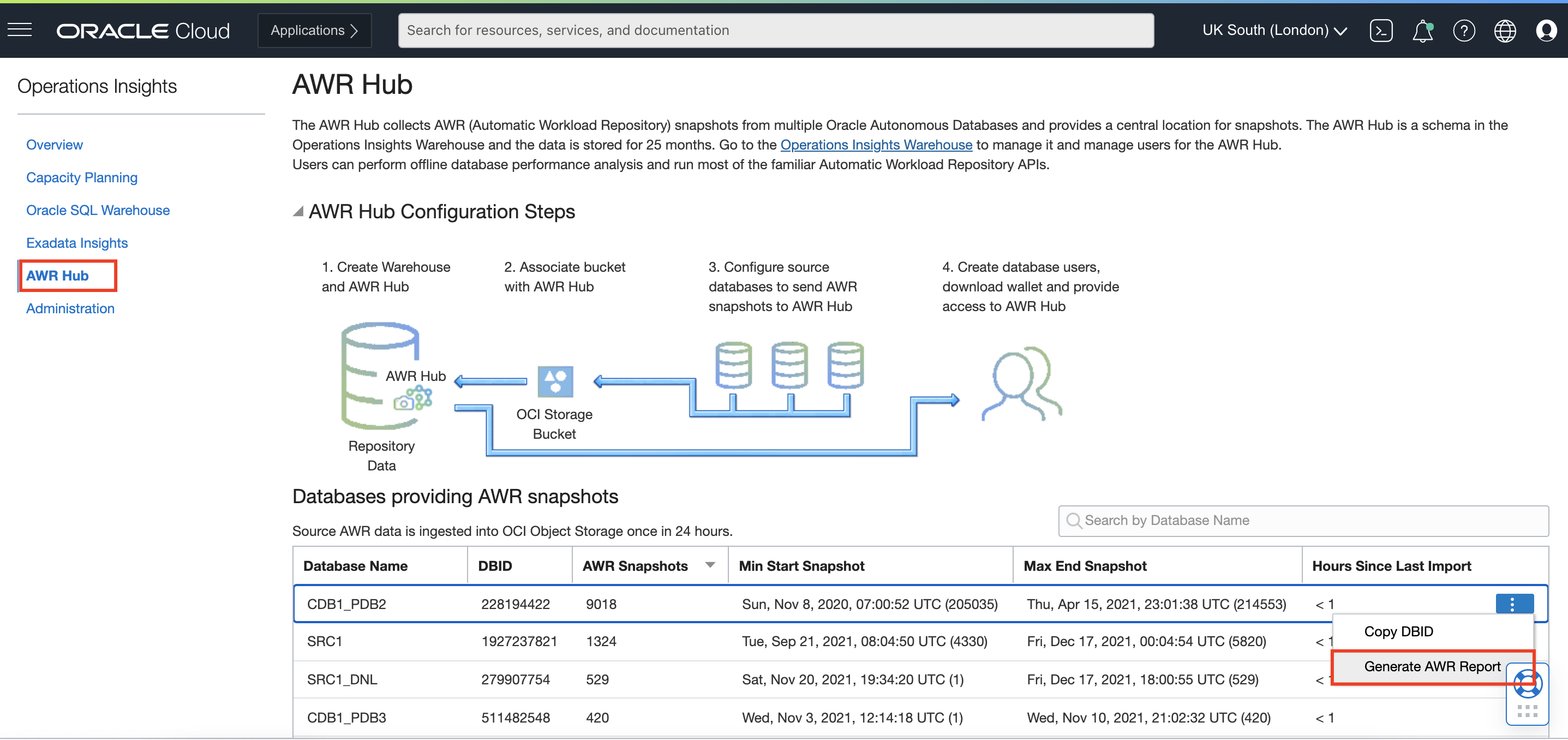This screenshot has width=1568, height=740.
Task: Open the help question mark icon
Action: pyautogui.click(x=1463, y=31)
